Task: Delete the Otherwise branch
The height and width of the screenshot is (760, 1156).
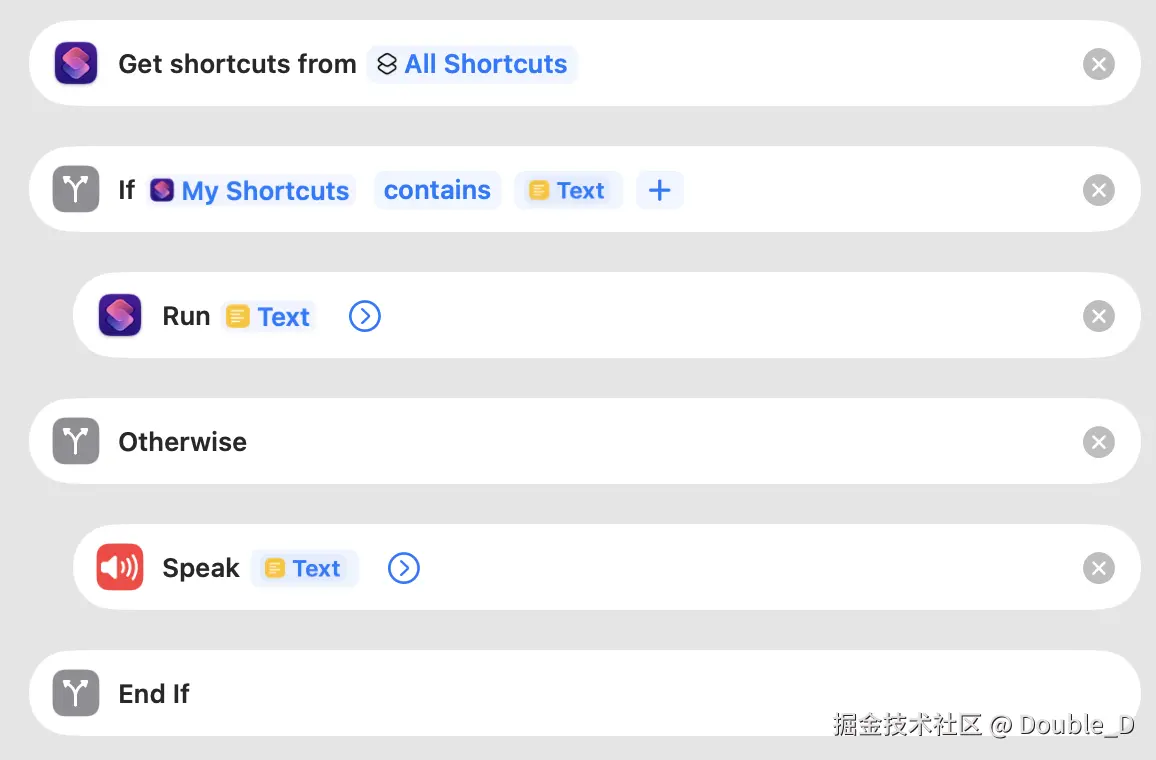Action: click(x=1098, y=442)
